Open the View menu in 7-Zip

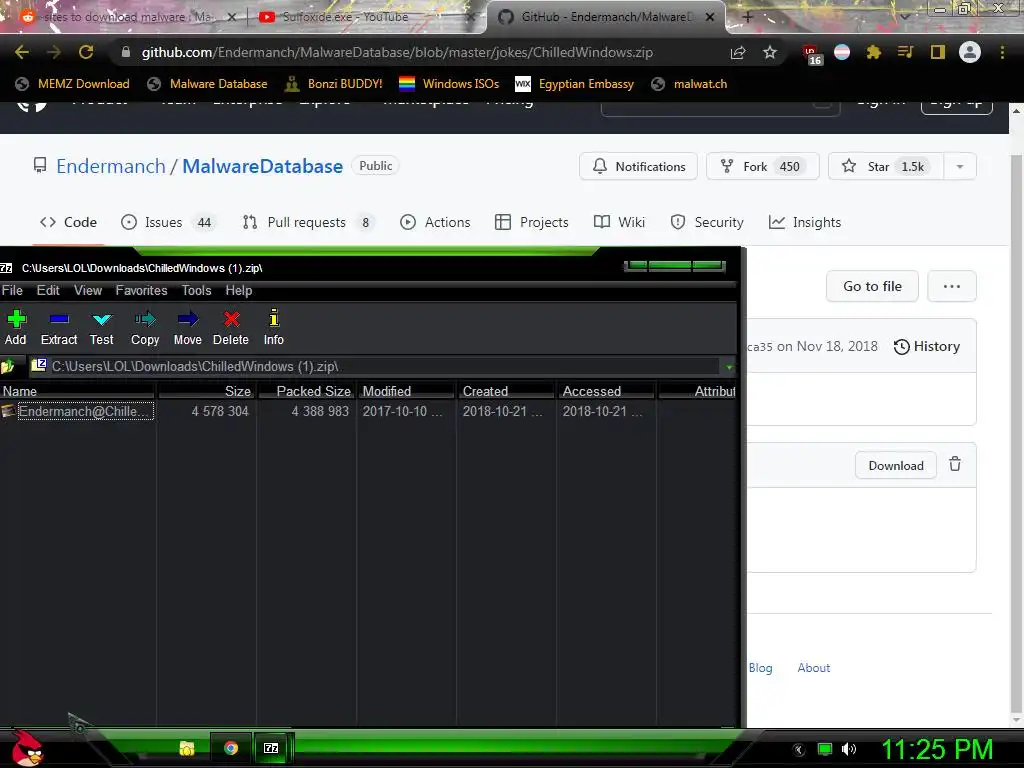88,291
